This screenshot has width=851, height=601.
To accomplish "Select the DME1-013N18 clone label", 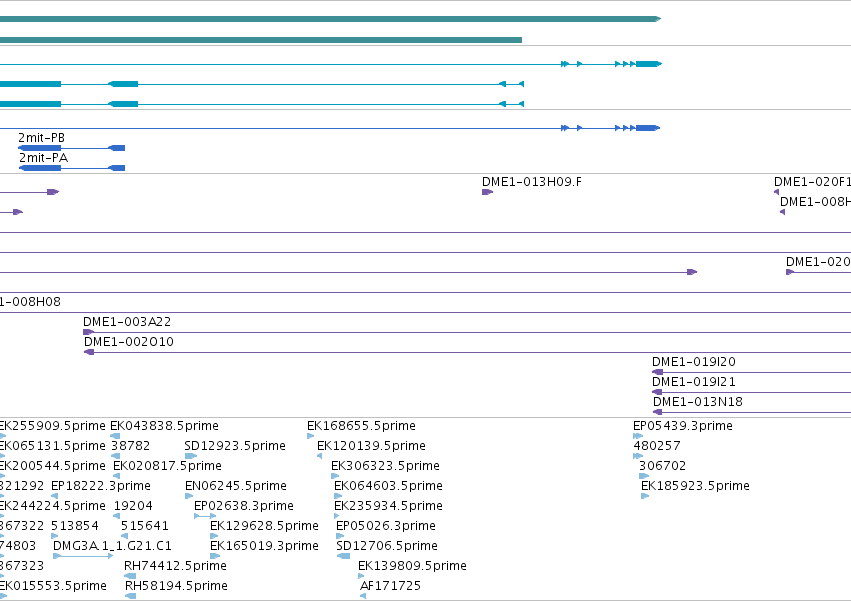I will (x=697, y=402).
